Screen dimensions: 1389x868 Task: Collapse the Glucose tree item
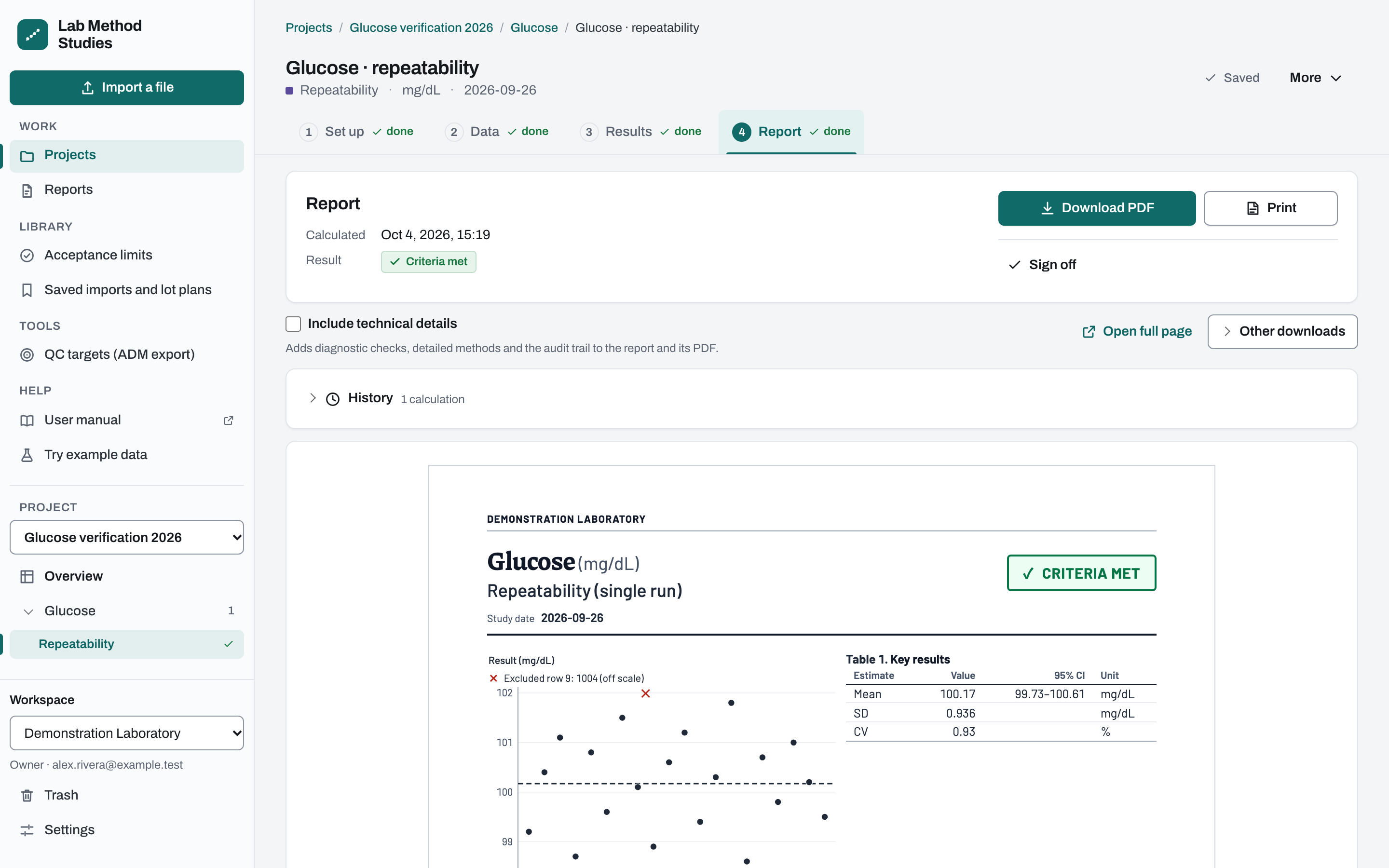28,611
